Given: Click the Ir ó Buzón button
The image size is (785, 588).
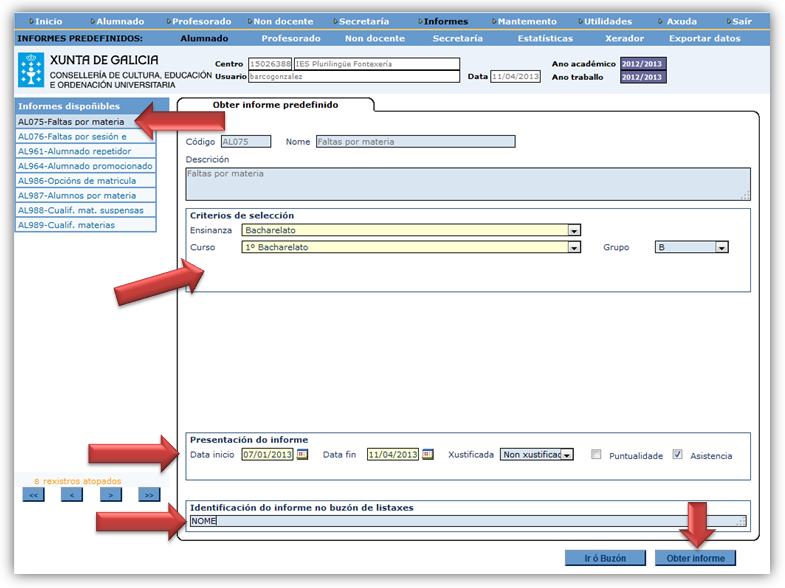Looking at the screenshot, I should [x=603, y=557].
